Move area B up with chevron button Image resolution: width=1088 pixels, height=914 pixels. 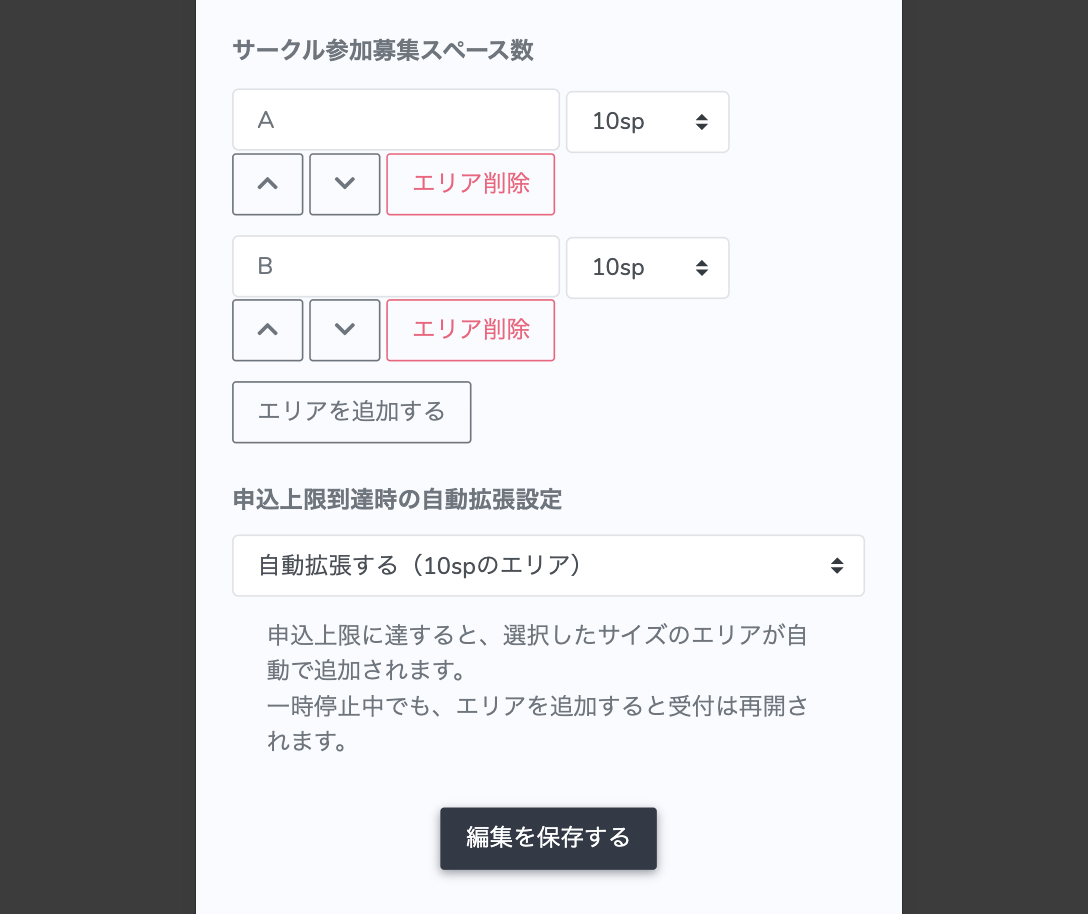pos(268,330)
